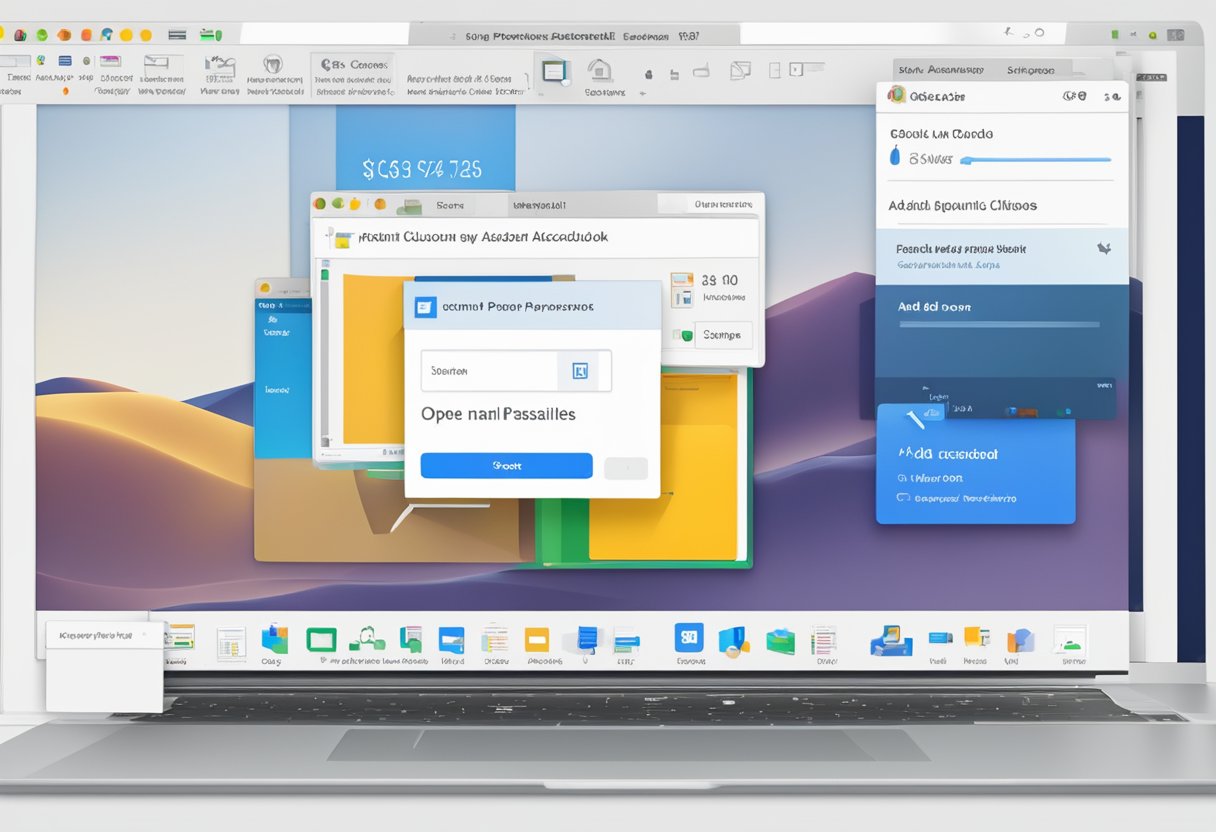The height and width of the screenshot is (832, 1216).
Task: Click the house icon in the top toolbar
Action: pos(599,70)
